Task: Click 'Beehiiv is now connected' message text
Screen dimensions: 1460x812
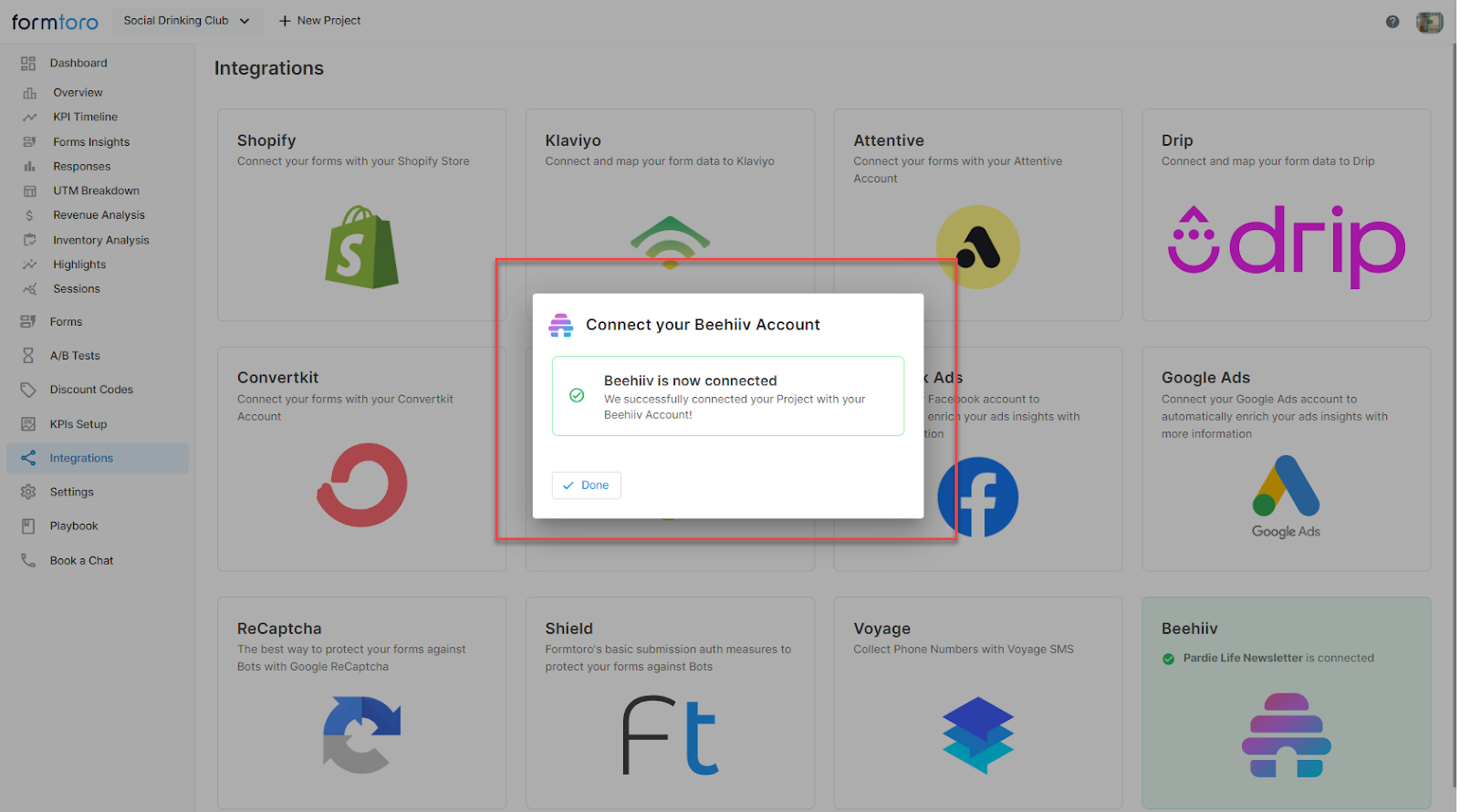Action: pos(690,380)
